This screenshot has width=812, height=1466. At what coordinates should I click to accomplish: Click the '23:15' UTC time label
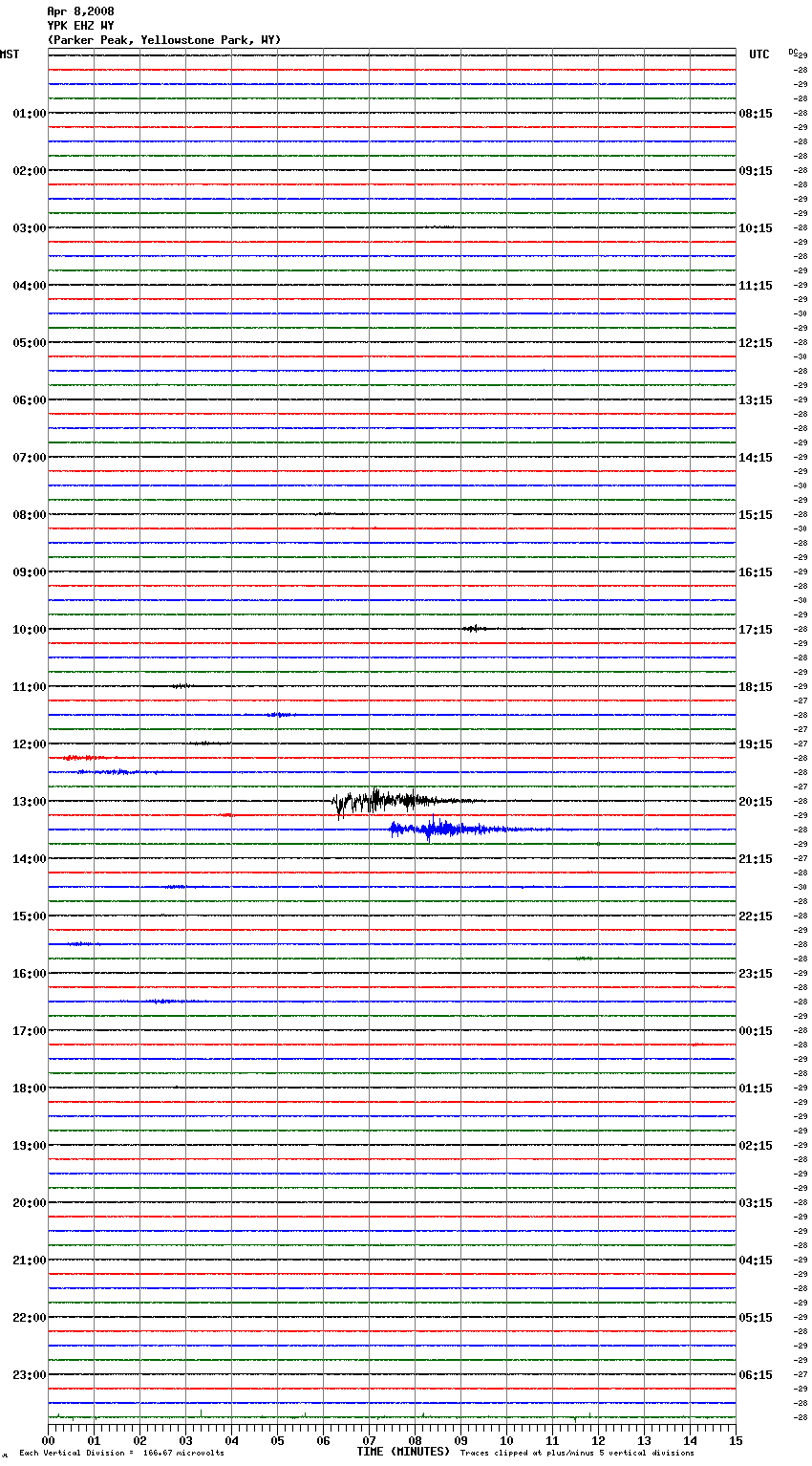[x=756, y=974]
